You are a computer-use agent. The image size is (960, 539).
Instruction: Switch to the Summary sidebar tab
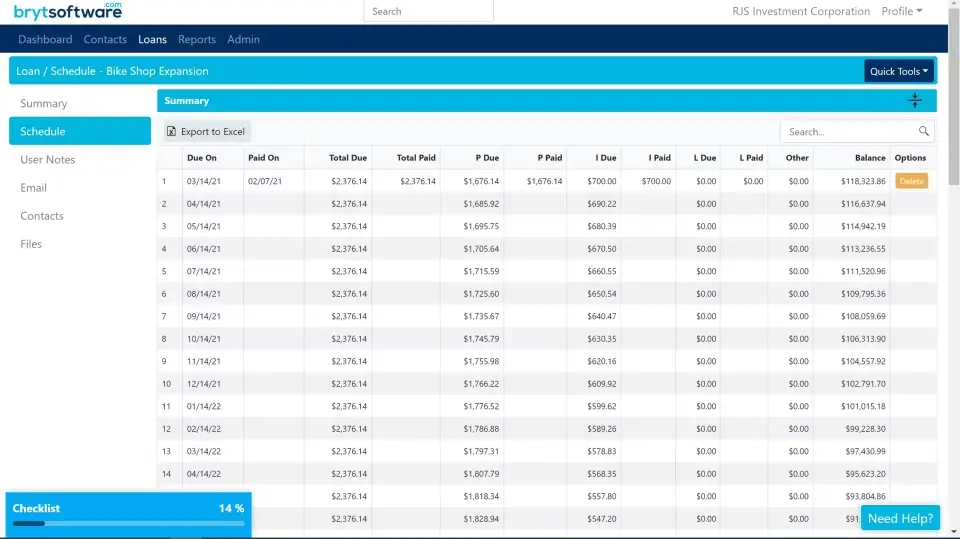point(44,104)
